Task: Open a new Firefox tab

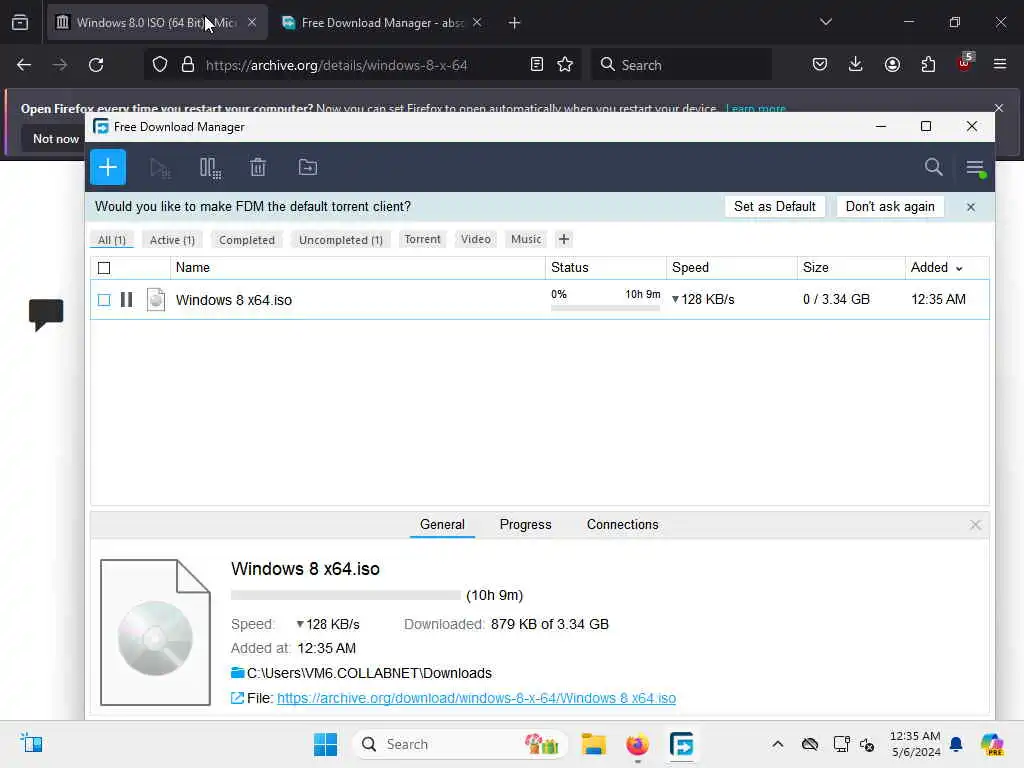Action: pos(514,23)
